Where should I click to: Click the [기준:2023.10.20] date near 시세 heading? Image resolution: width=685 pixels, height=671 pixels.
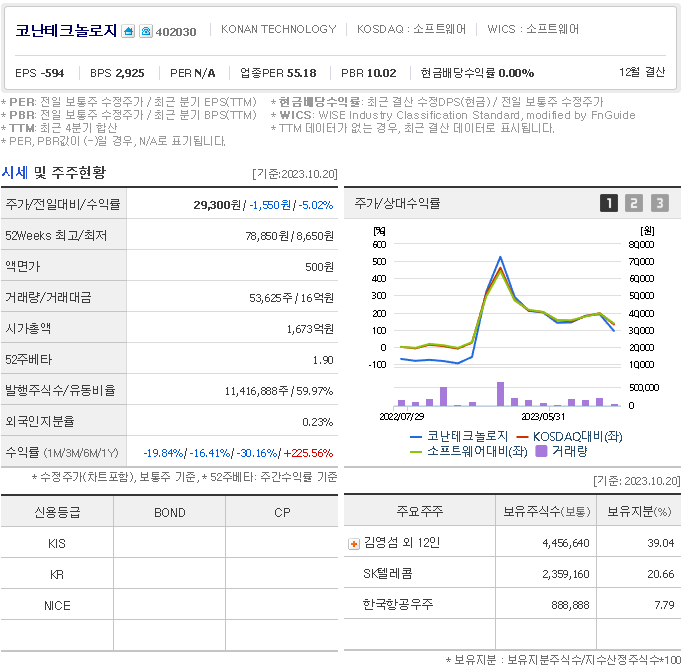(294, 174)
